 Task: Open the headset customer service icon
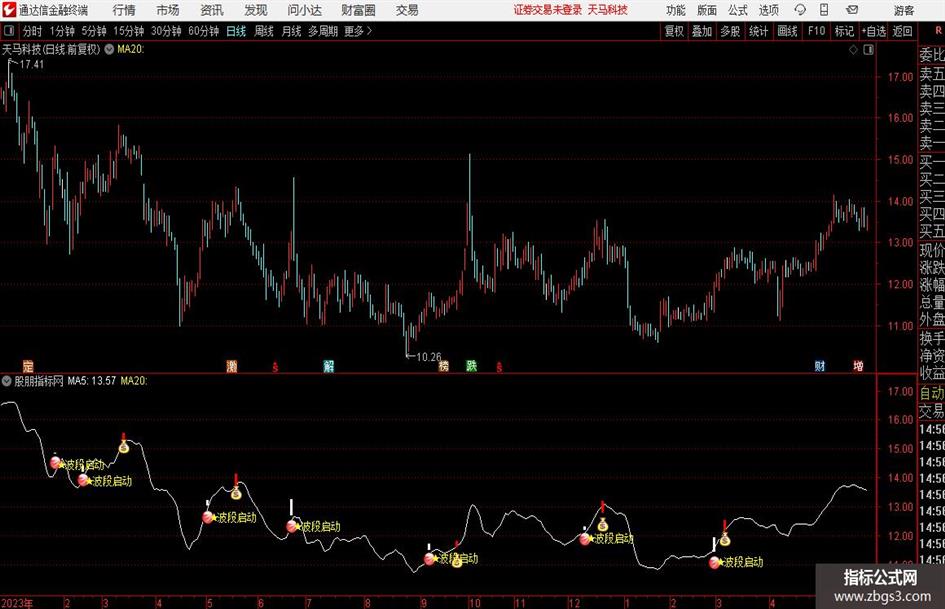800,10
